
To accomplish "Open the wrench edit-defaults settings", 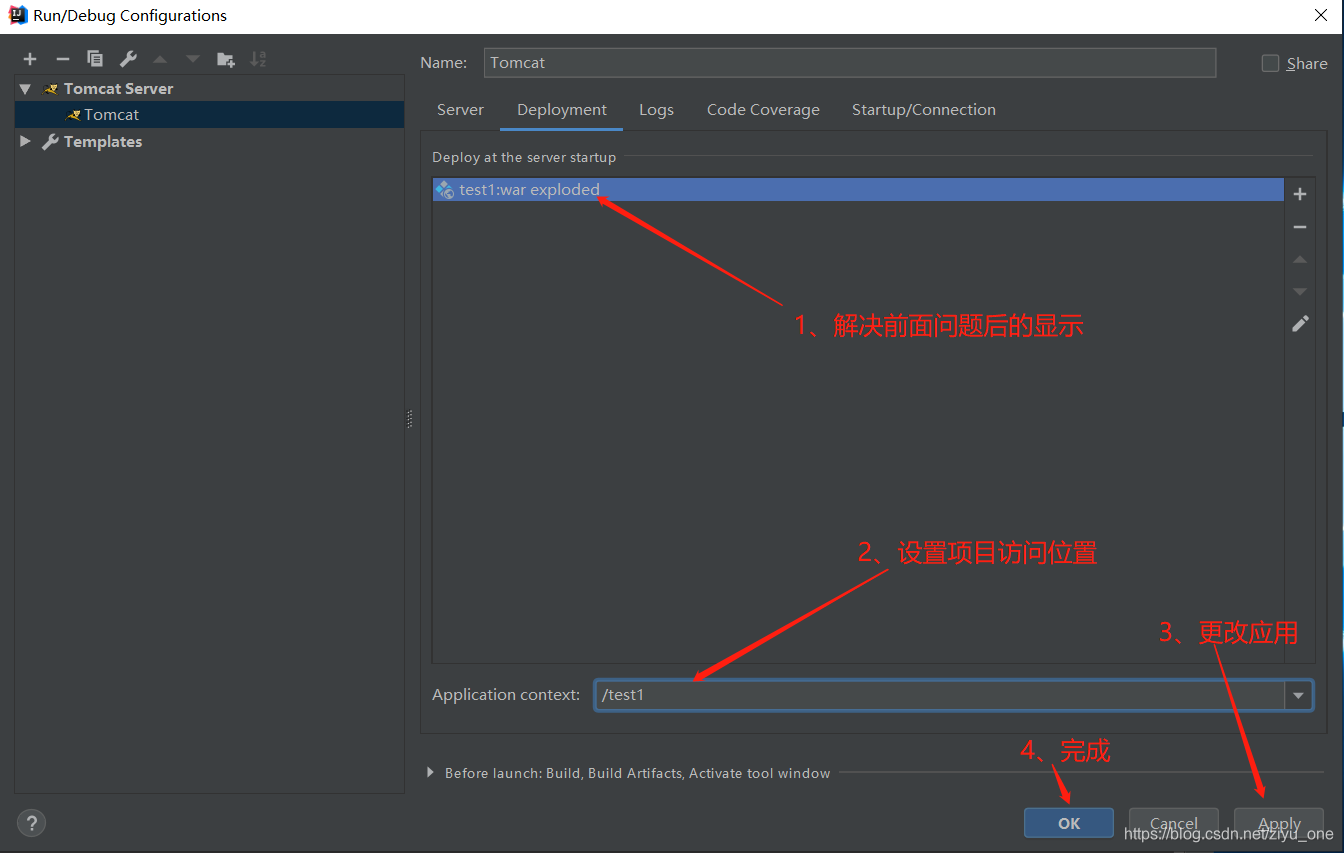I will pyautogui.click(x=128, y=59).
